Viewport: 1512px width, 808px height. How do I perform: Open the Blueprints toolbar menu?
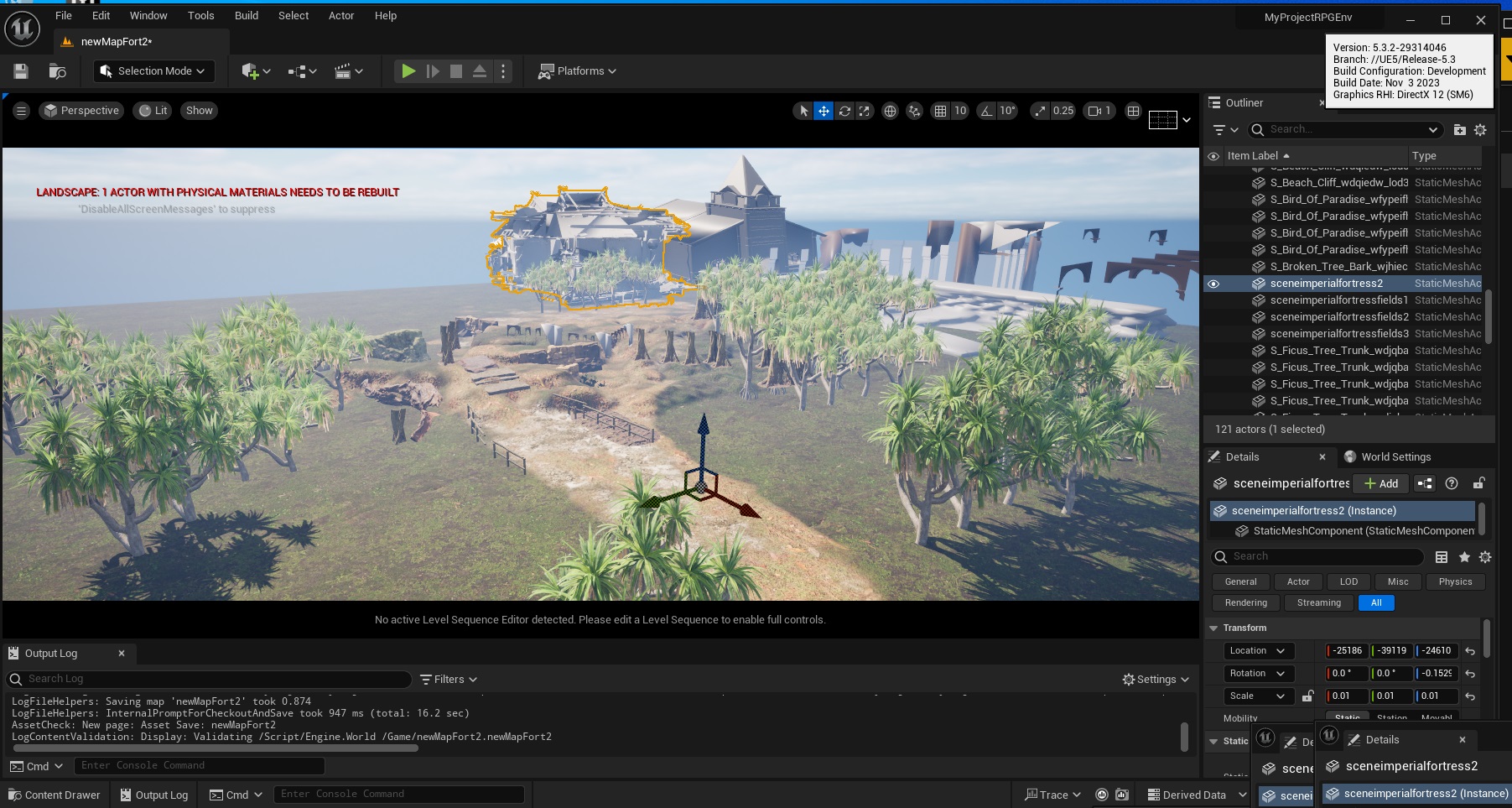tap(302, 71)
